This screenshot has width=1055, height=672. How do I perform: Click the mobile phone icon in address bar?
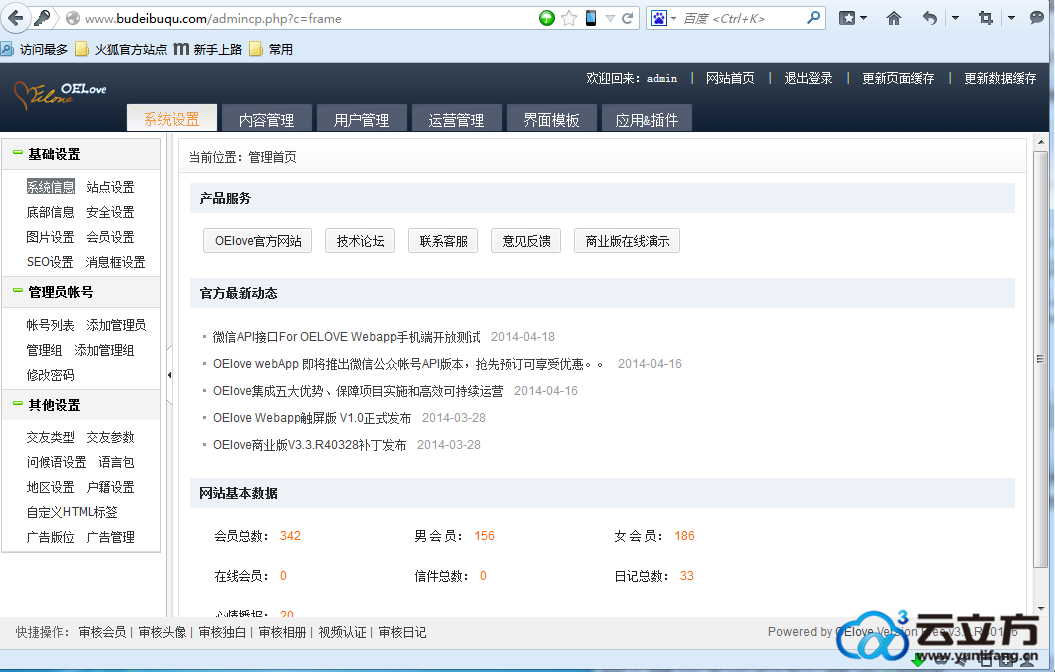pos(591,18)
